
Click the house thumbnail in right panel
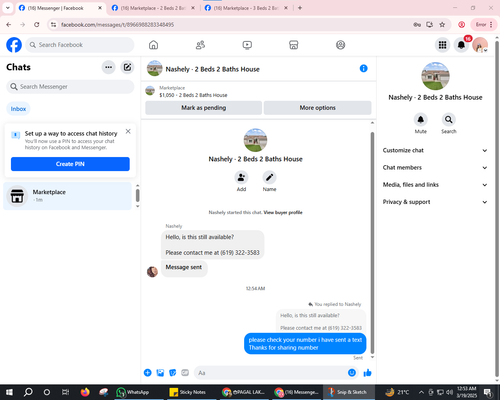pos(435,76)
